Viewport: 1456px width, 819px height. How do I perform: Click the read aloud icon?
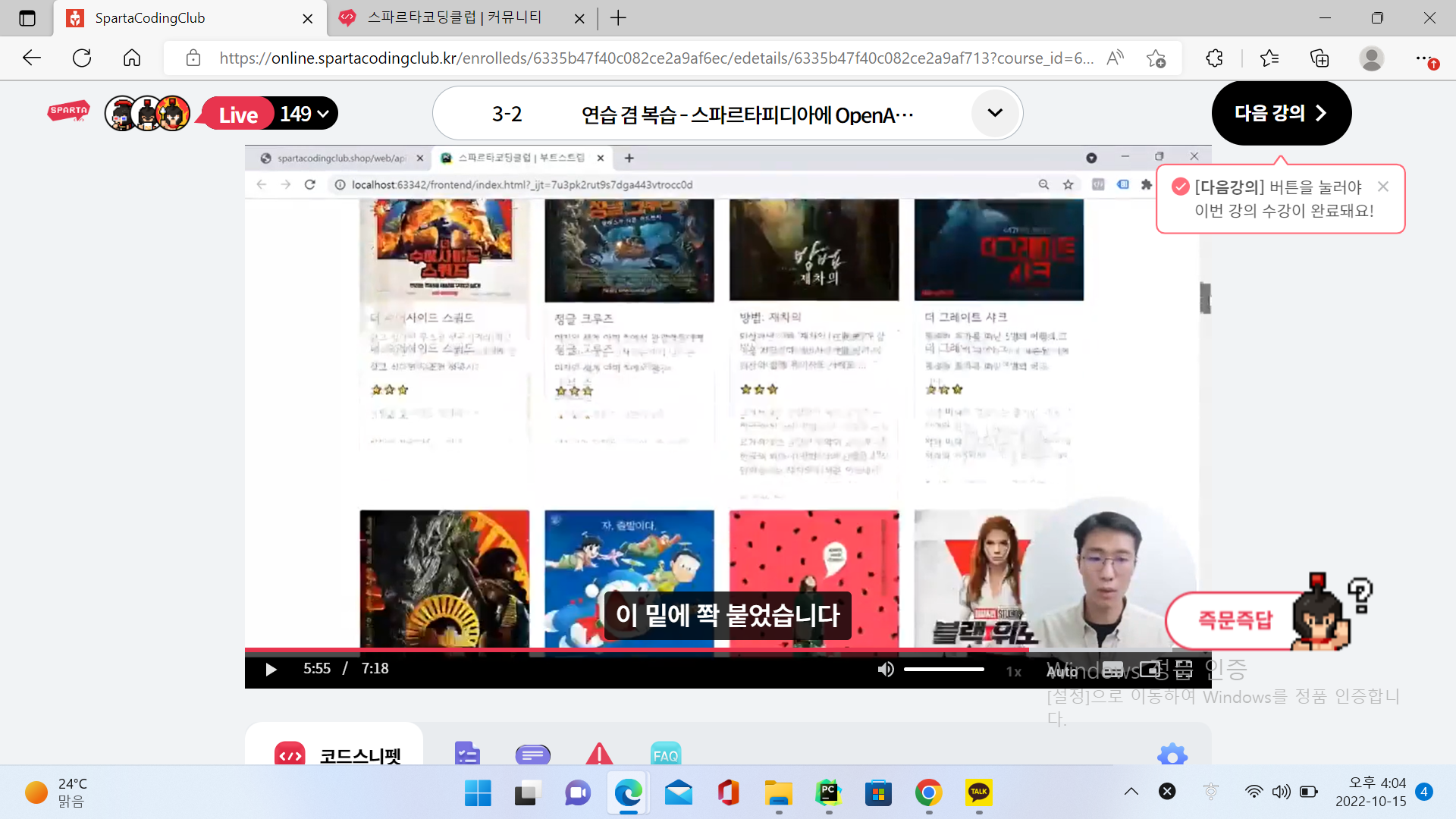click(x=1115, y=58)
